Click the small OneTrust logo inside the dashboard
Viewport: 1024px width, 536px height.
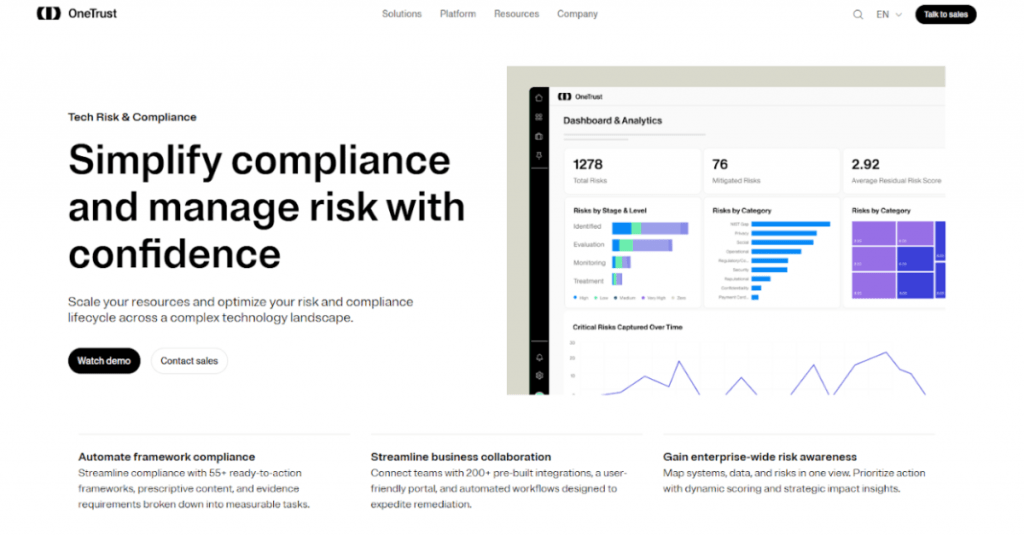(x=580, y=97)
